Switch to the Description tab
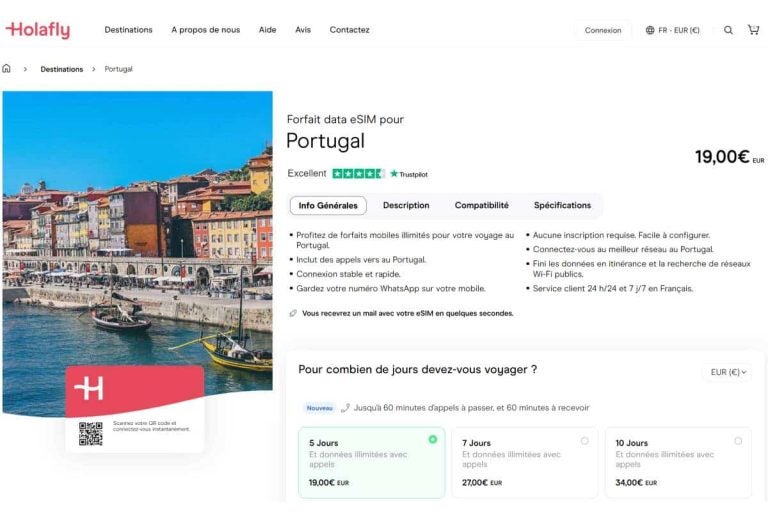 pyautogui.click(x=406, y=205)
